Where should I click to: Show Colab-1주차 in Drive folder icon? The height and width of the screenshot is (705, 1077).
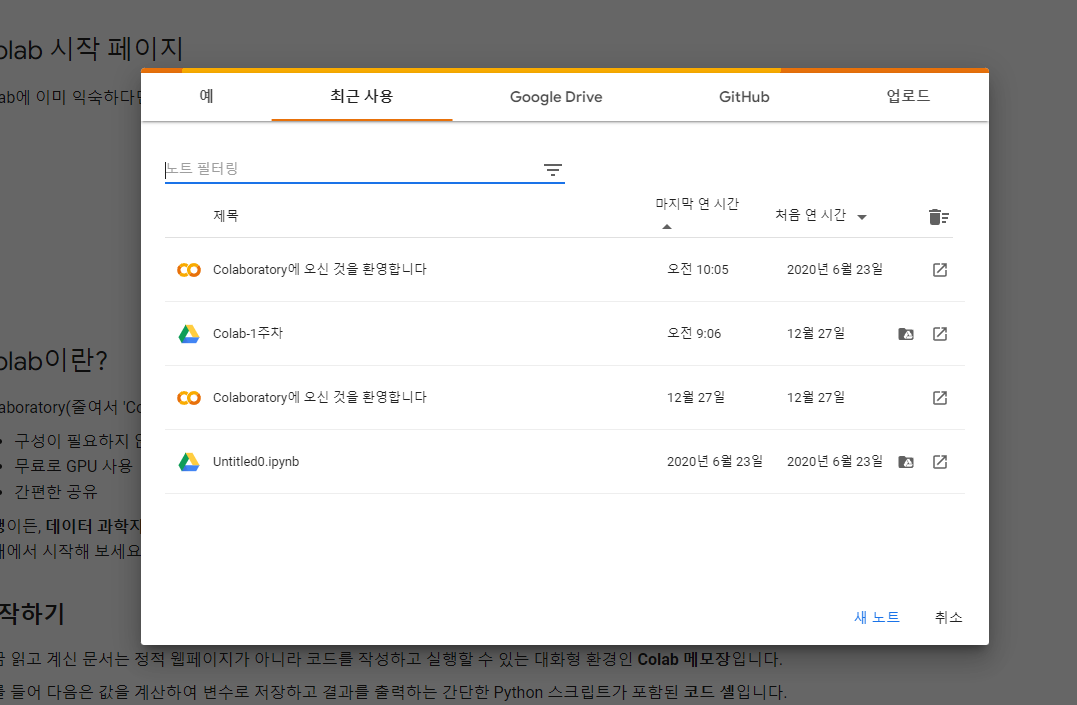point(906,334)
